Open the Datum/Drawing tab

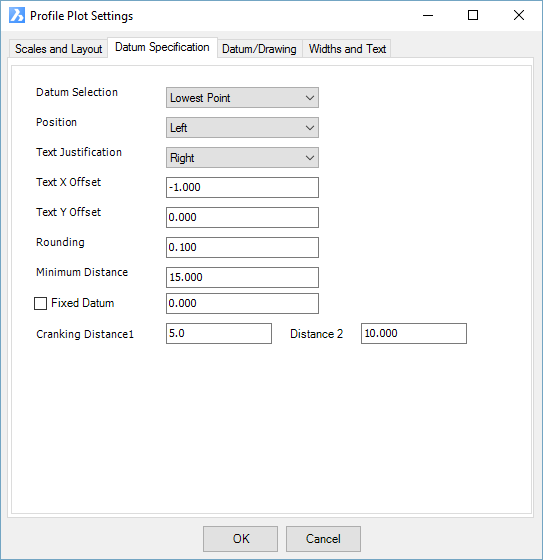(259, 49)
